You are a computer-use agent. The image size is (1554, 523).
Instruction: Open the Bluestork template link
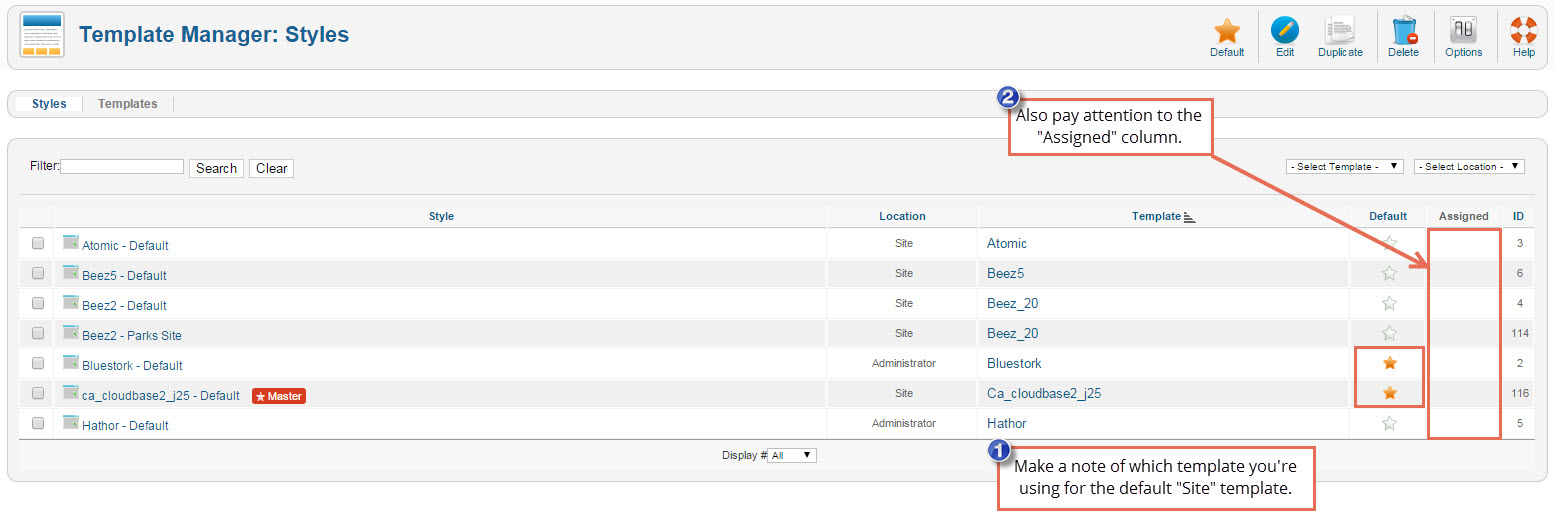[x=1014, y=363]
